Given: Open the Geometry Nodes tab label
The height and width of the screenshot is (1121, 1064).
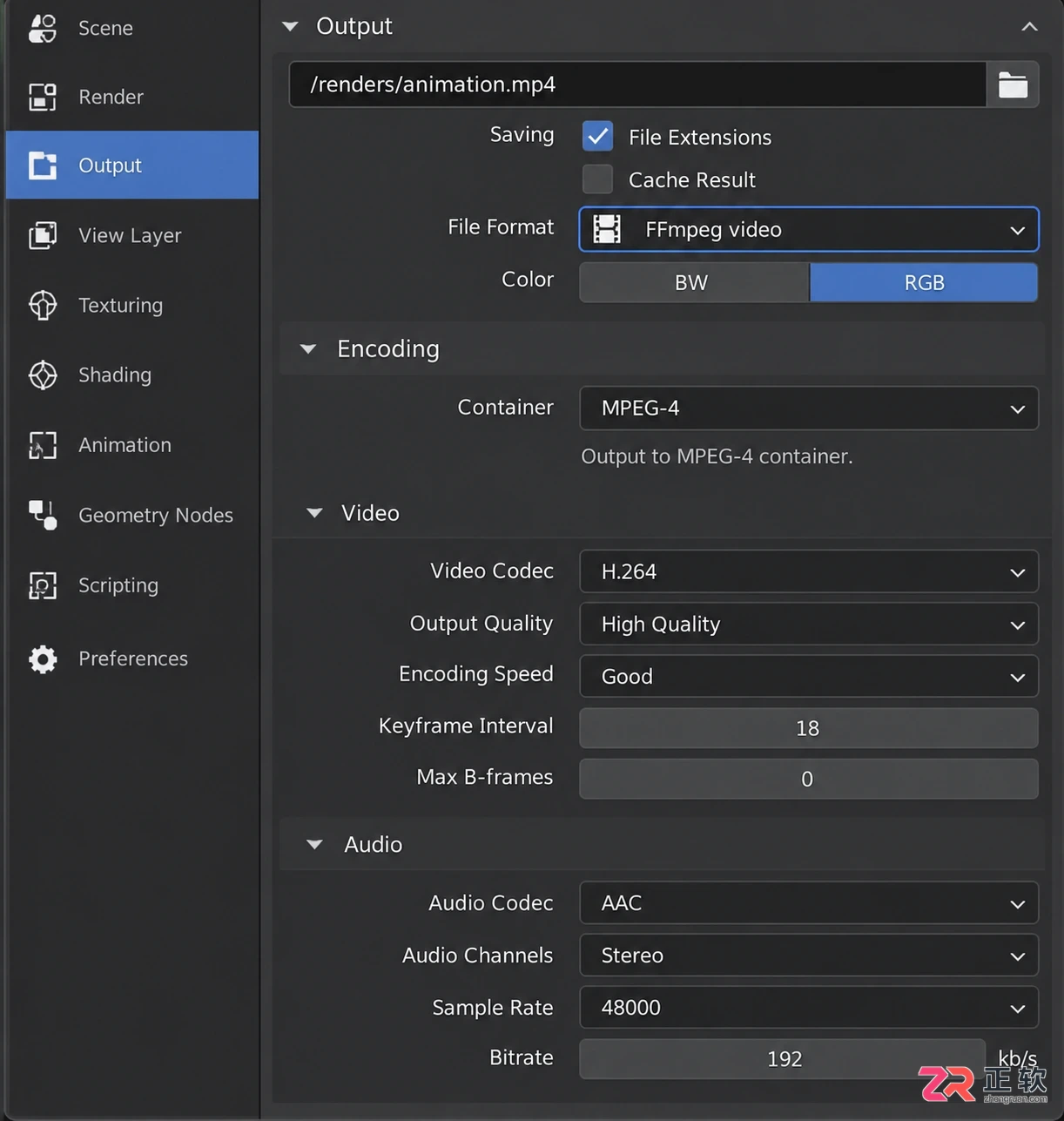Looking at the screenshot, I should pos(156,515).
